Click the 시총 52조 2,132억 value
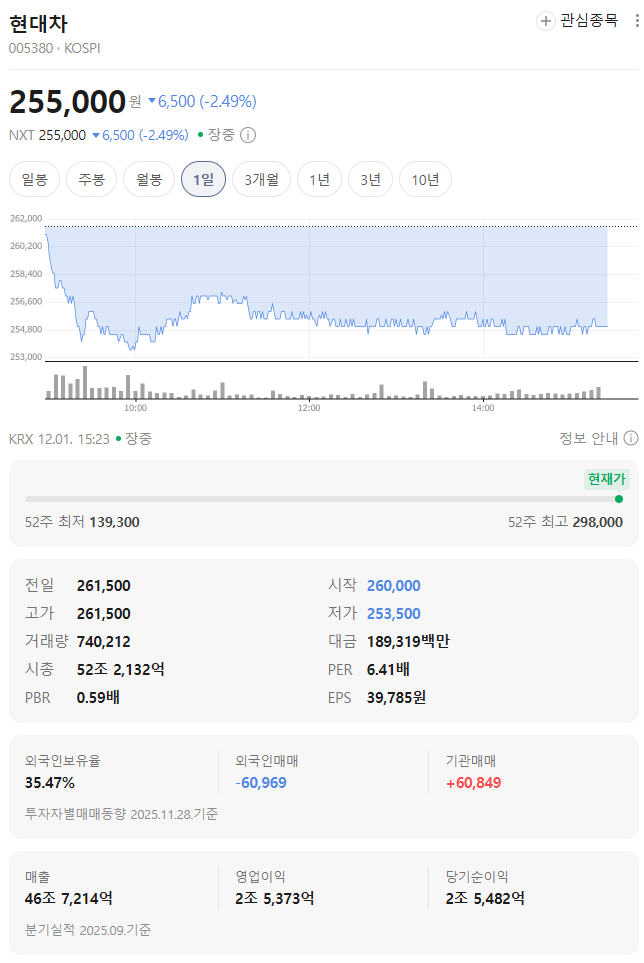The height and width of the screenshot is (963, 644). tap(120, 669)
